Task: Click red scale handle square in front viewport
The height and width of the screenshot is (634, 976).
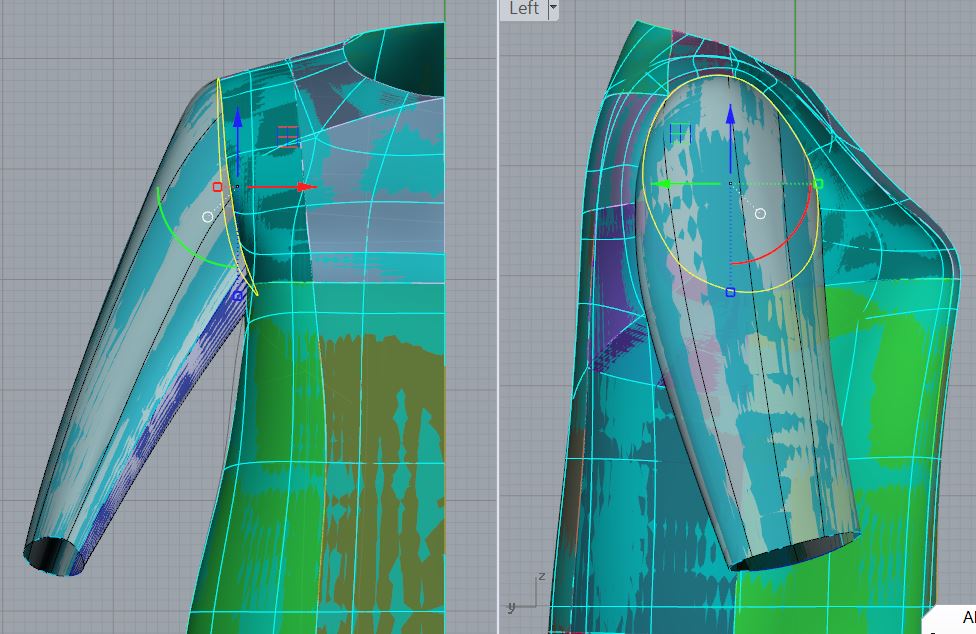Action: (217, 187)
